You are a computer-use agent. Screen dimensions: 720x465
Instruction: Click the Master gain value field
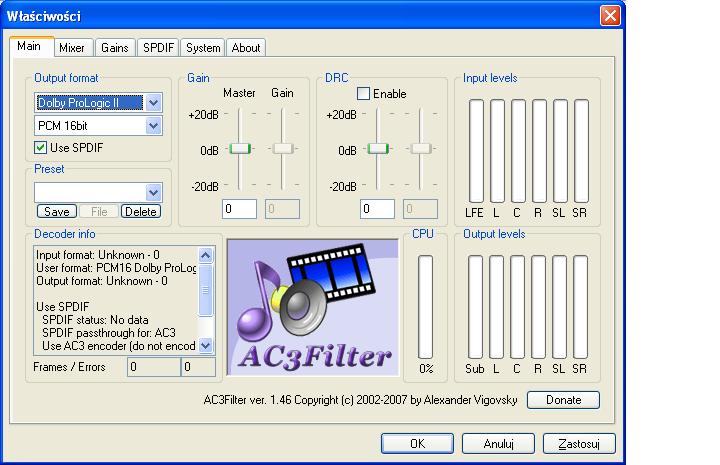[239, 209]
